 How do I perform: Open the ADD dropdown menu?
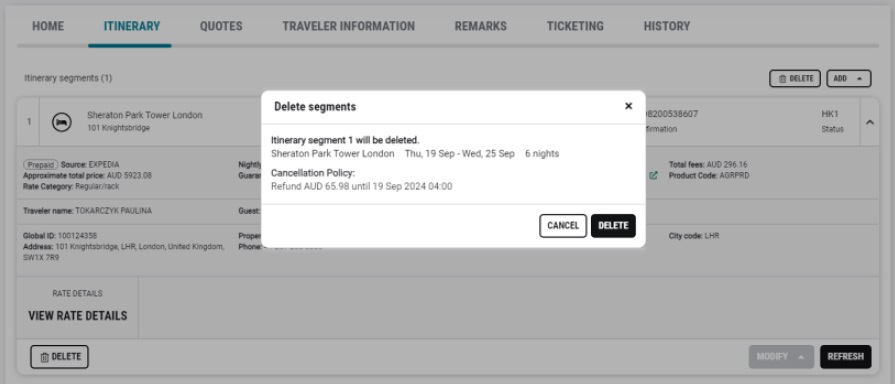(848, 79)
